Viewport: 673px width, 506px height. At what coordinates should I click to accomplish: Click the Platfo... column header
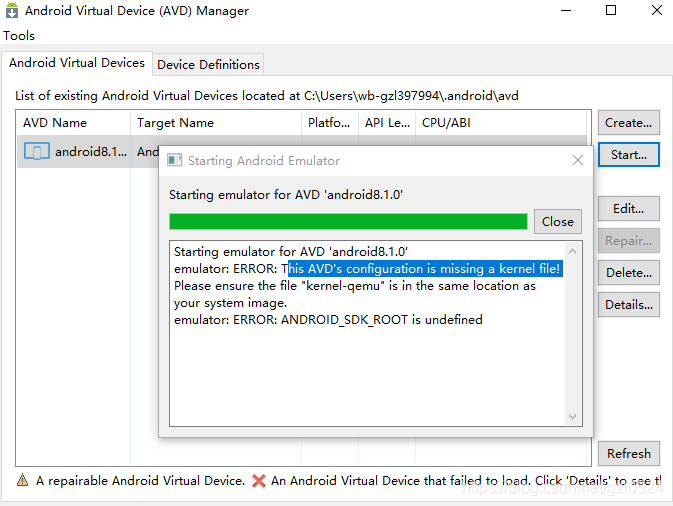(x=330, y=123)
